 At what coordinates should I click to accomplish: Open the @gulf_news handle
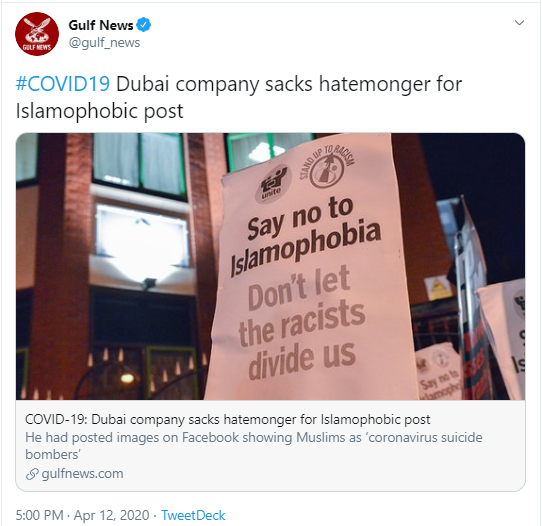point(104,43)
